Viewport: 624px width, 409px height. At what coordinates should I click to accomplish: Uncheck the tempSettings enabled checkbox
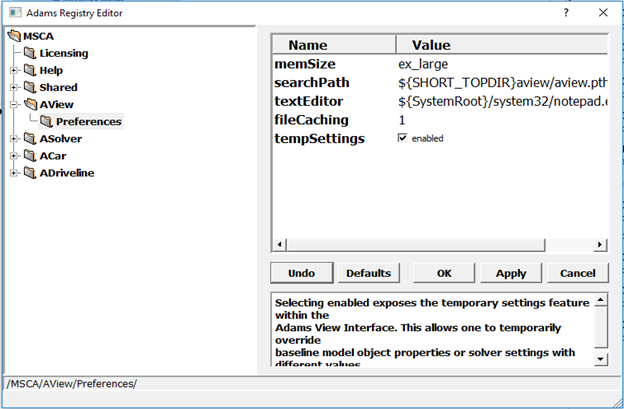click(402, 138)
